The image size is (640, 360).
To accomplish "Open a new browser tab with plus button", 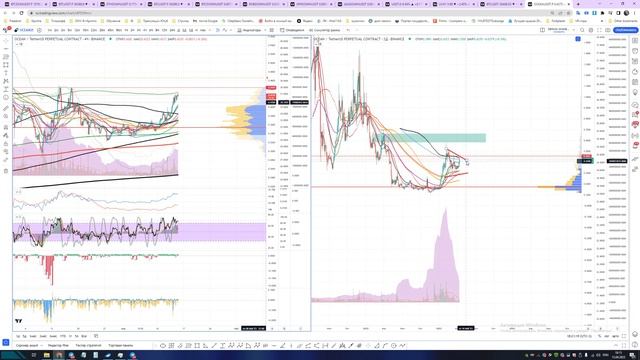I will (578, 4).
